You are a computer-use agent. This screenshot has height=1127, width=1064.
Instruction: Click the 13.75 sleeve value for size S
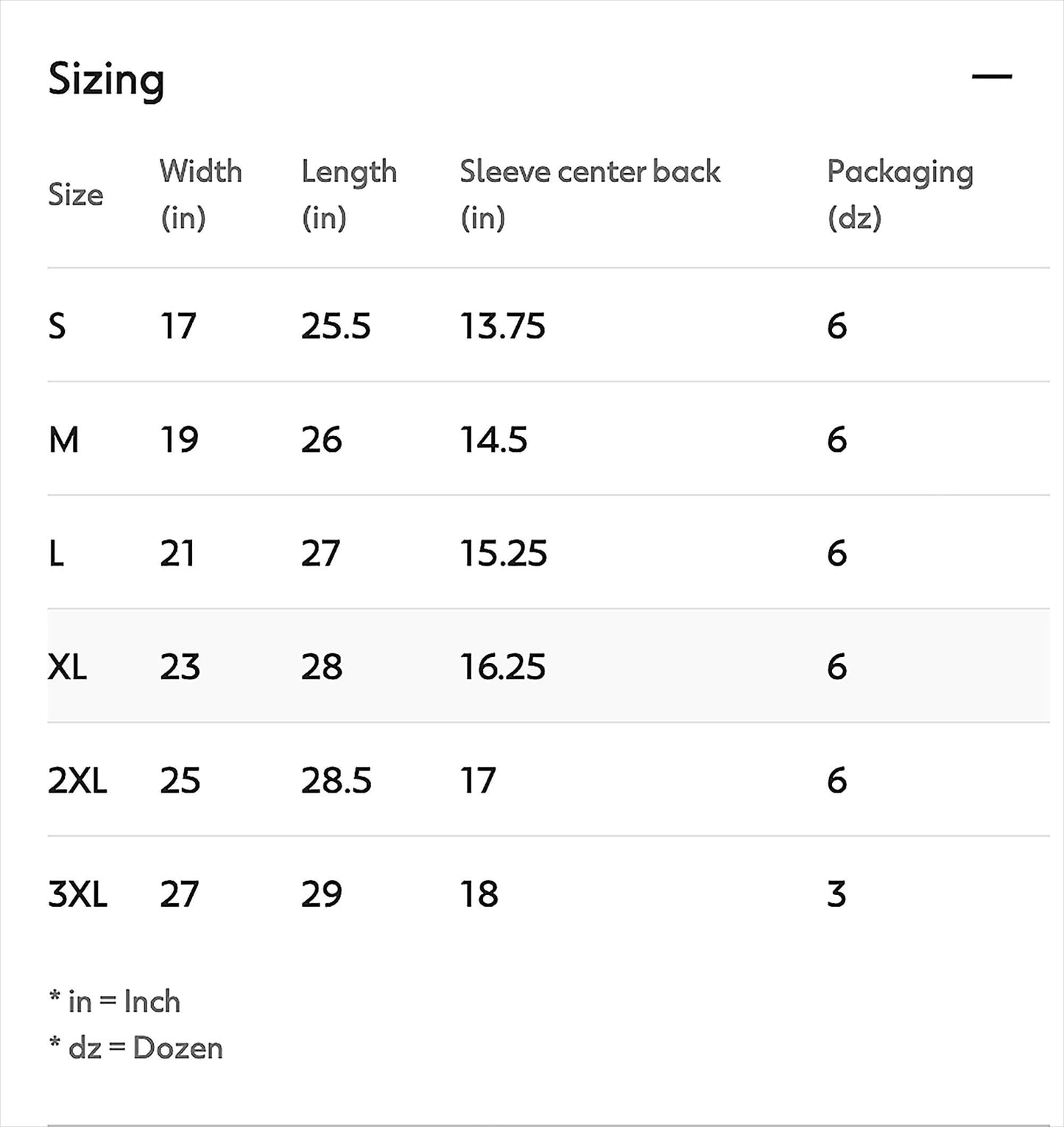click(503, 326)
